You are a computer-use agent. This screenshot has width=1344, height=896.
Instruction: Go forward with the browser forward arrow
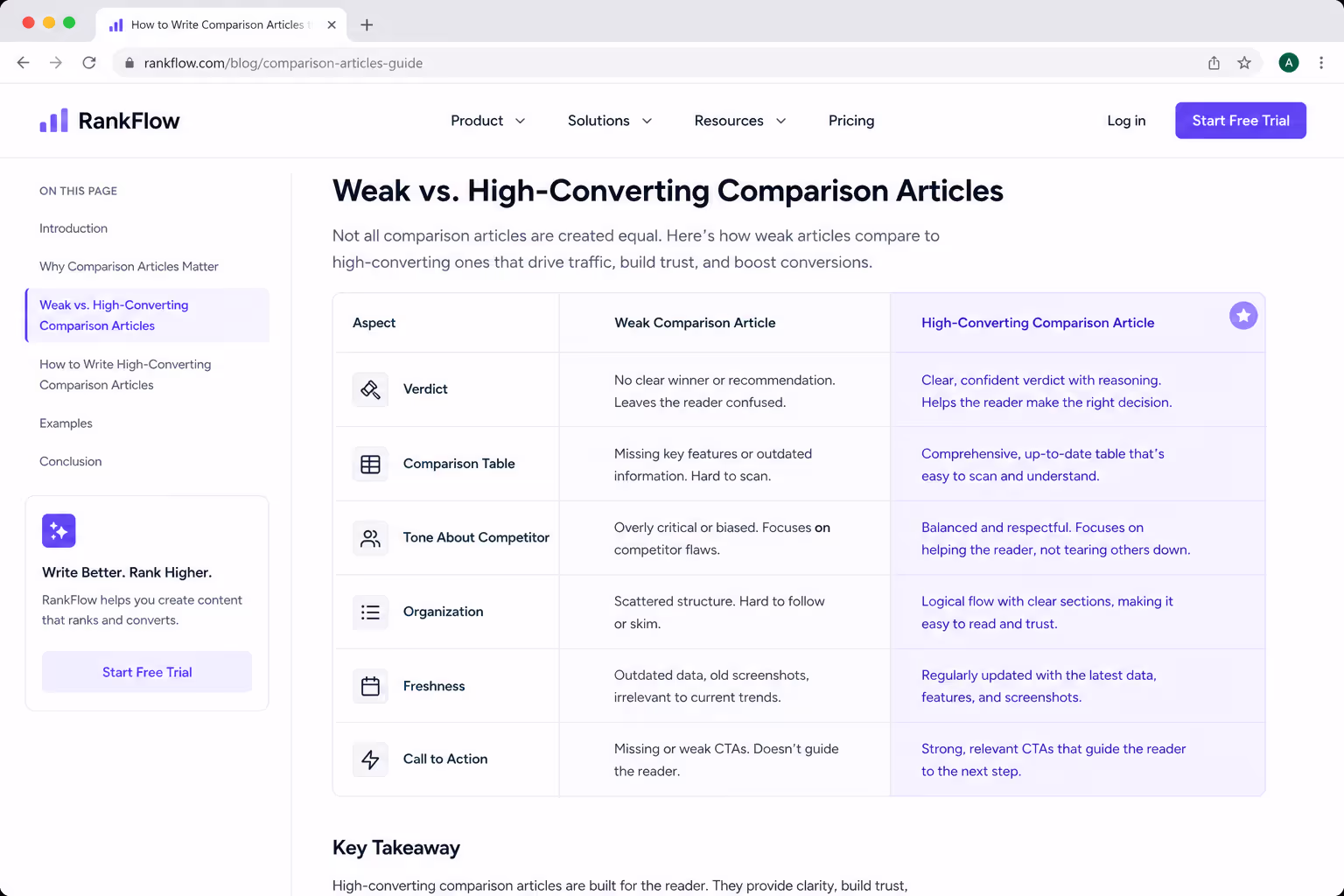click(x=56, y=63)
